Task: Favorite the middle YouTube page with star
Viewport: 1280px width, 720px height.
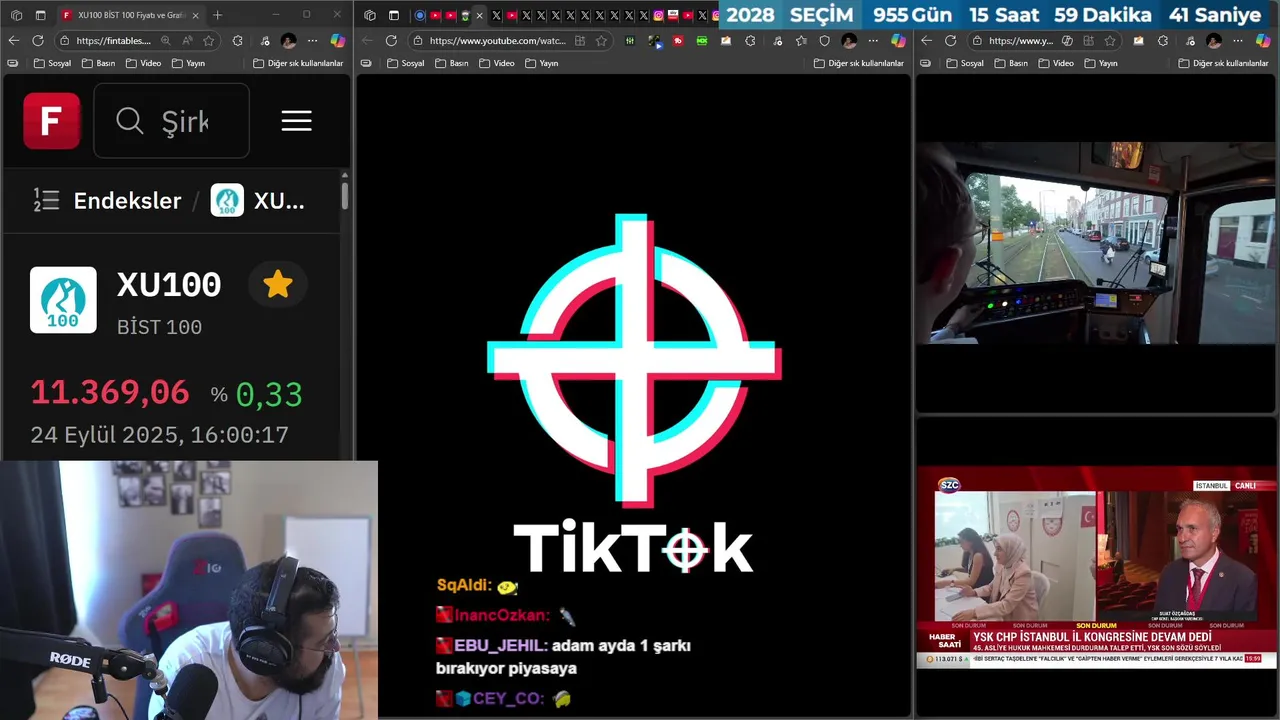Action: tap(601, 41)
